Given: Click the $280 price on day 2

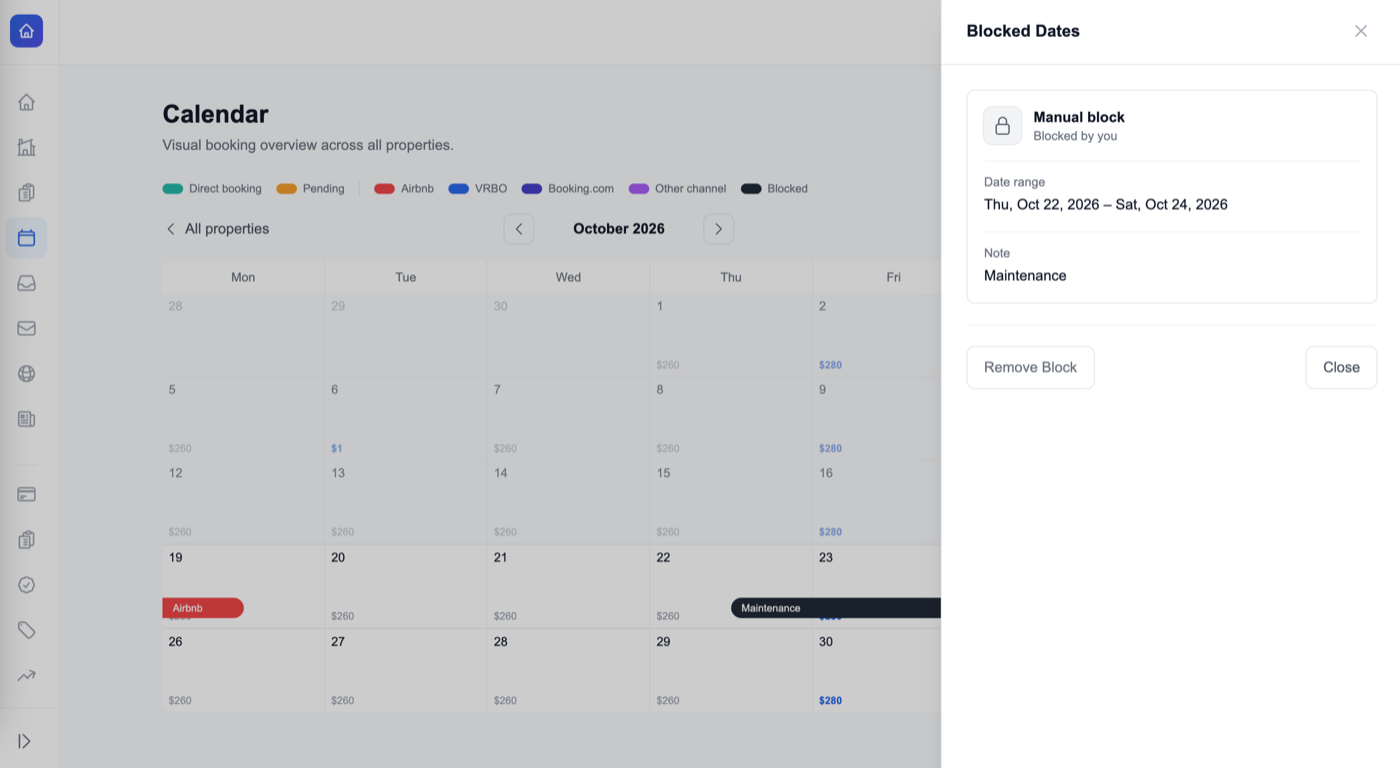Looking at the screenshot, I should [x=830, y=365].
